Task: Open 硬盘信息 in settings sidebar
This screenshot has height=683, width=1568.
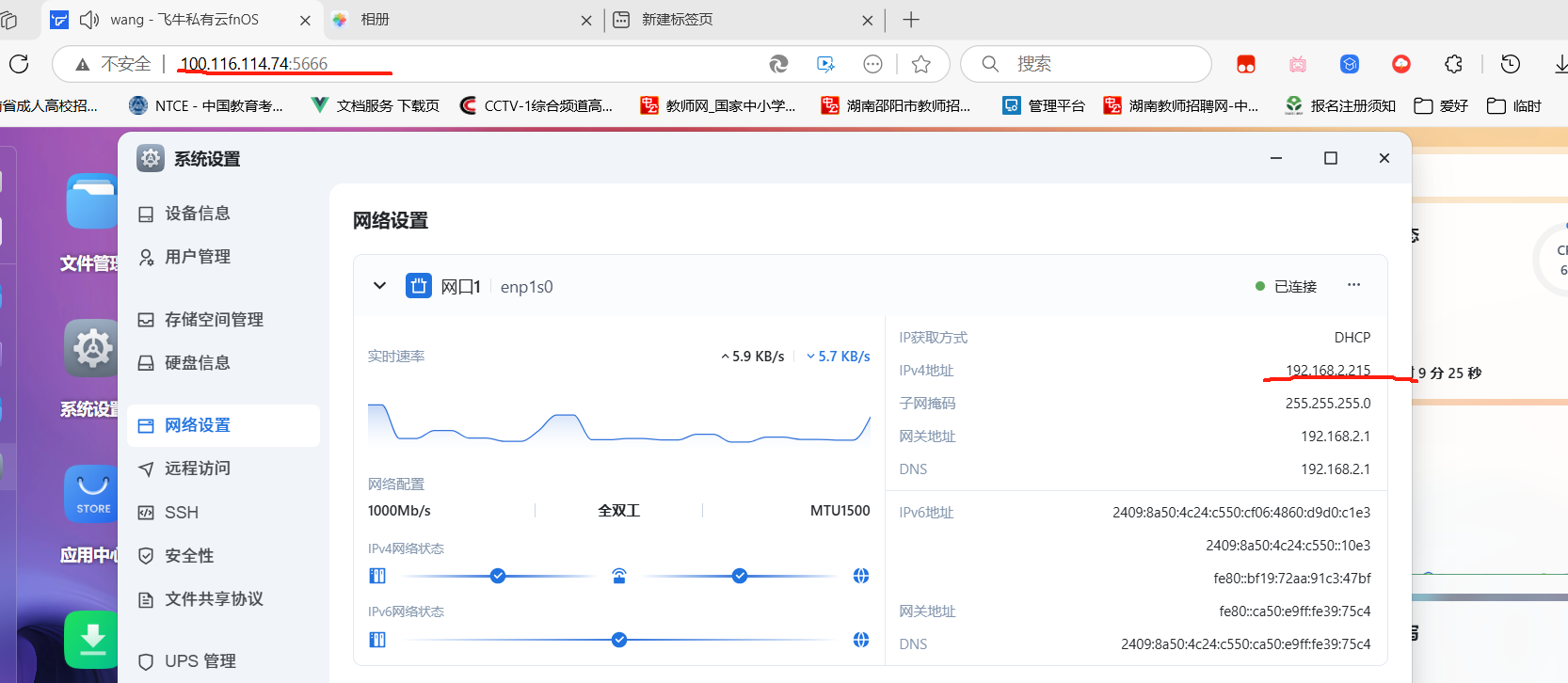Action: (x=223, y=363)
